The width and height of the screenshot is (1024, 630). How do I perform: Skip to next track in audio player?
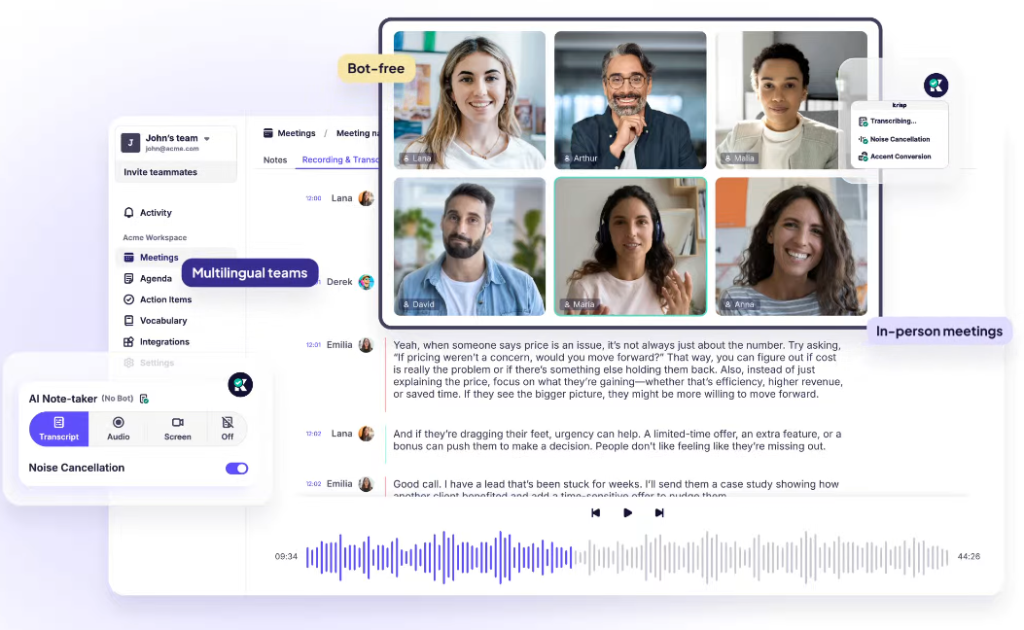(659, 513)
